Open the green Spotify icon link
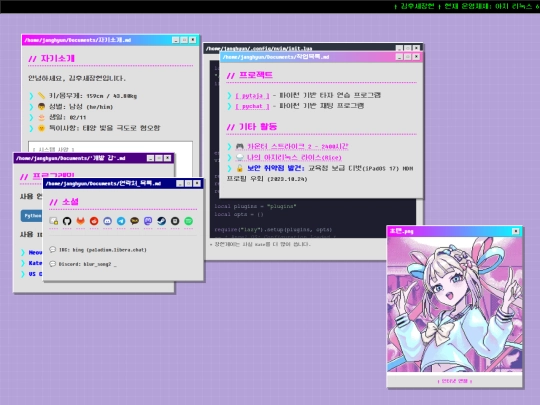This screenshot has height=405, width=540. pos(188,221)
